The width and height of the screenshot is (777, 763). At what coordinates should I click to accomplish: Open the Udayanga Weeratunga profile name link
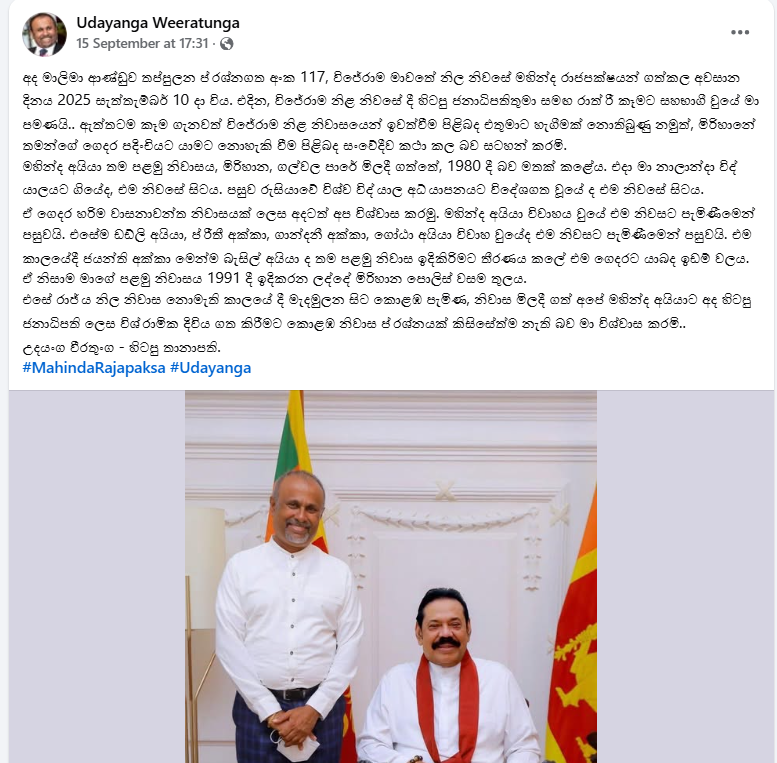(x=158, y=23)
